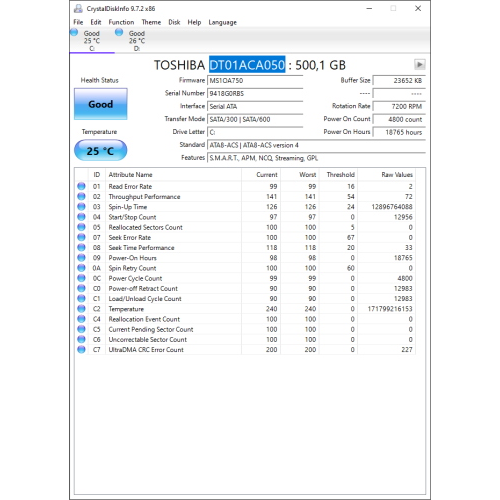
Task: Click status orb for Start/Stop Count
Action: pyautogui.click(x=81, y=217)
